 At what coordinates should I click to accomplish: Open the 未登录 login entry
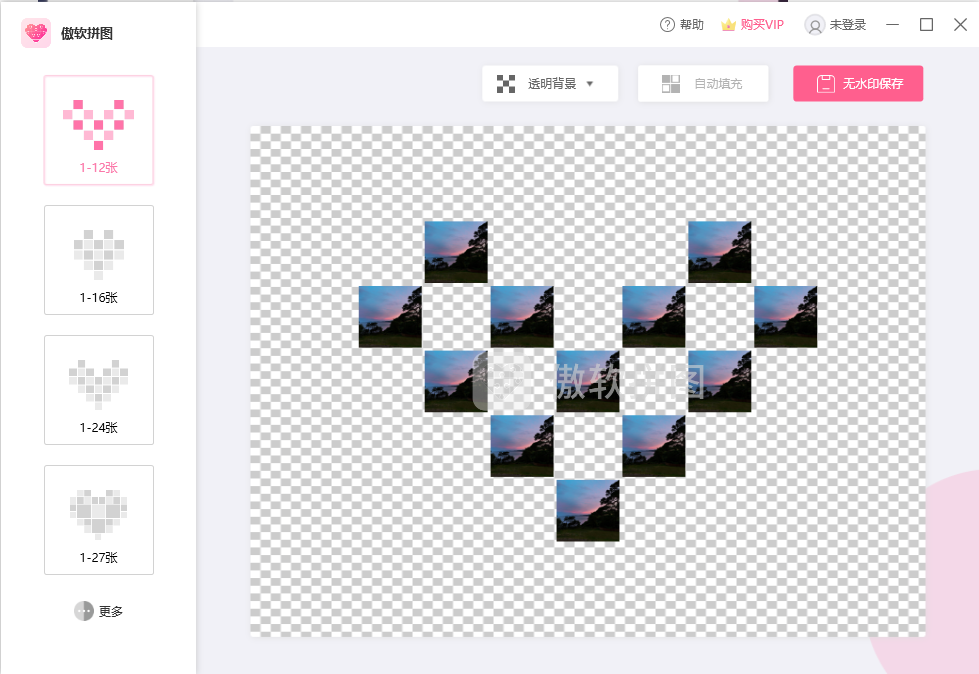pyautogui.click(x=836, y=24)
